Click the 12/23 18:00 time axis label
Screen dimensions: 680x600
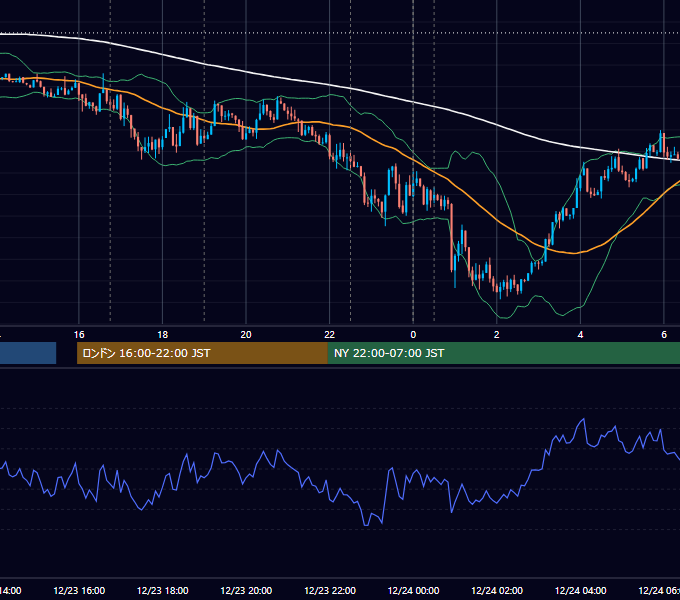point(163,590)
